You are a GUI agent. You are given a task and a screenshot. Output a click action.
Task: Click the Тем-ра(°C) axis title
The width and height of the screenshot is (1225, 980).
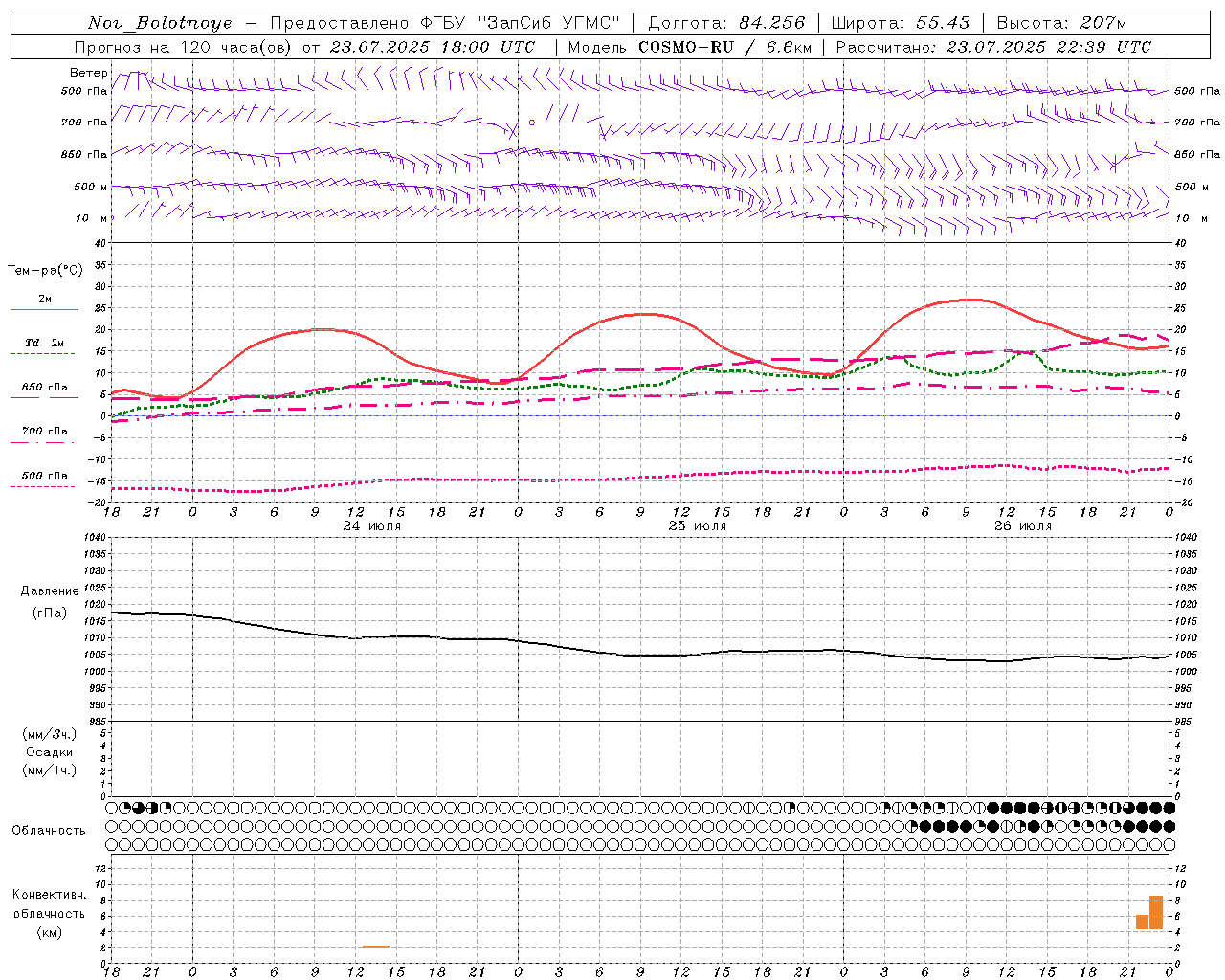pos(45,271)
